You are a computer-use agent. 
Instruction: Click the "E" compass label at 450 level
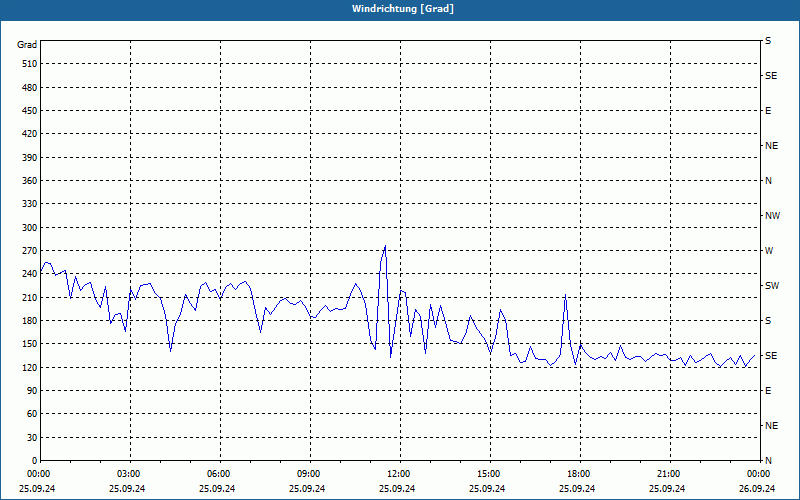click(x=768, y=111)
